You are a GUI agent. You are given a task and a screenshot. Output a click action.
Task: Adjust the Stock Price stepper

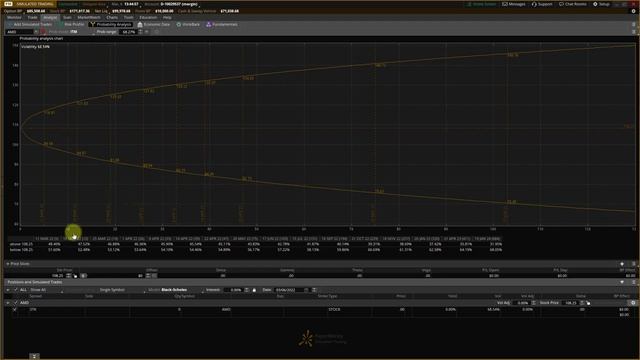point(582,303)
